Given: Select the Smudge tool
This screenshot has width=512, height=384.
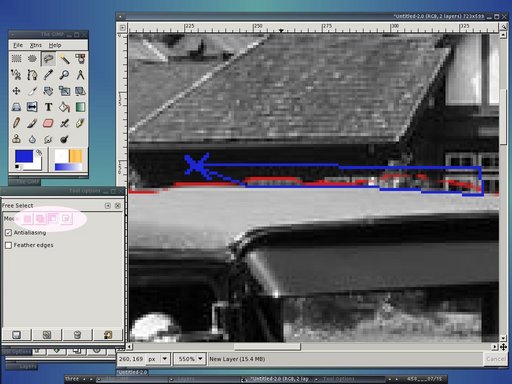Looking at the screenshot, I should [48, 139].
